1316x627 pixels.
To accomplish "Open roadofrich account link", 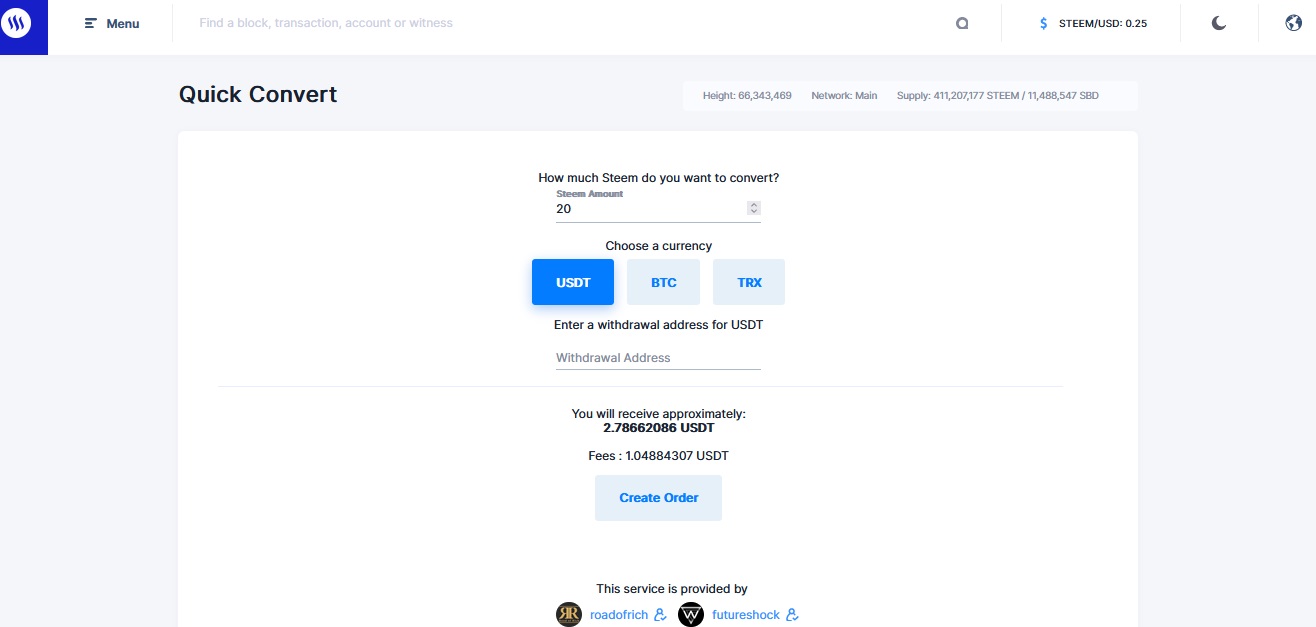I will coord(619,614).
